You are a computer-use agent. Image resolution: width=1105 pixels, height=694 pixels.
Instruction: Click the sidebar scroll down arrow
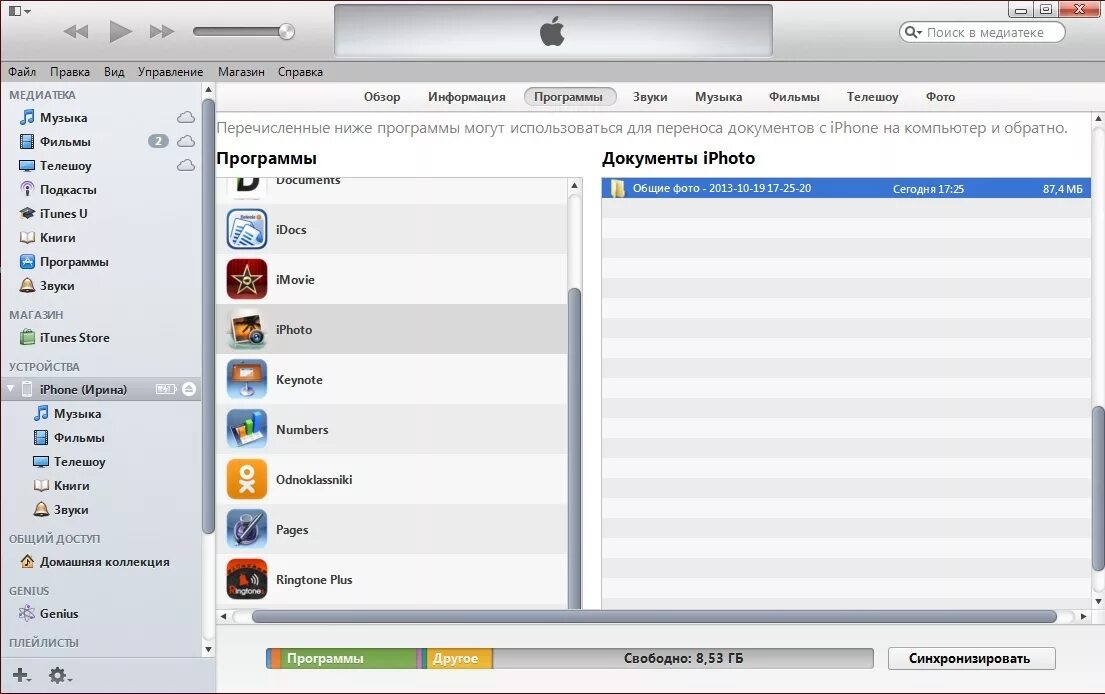tap(208, 649)
